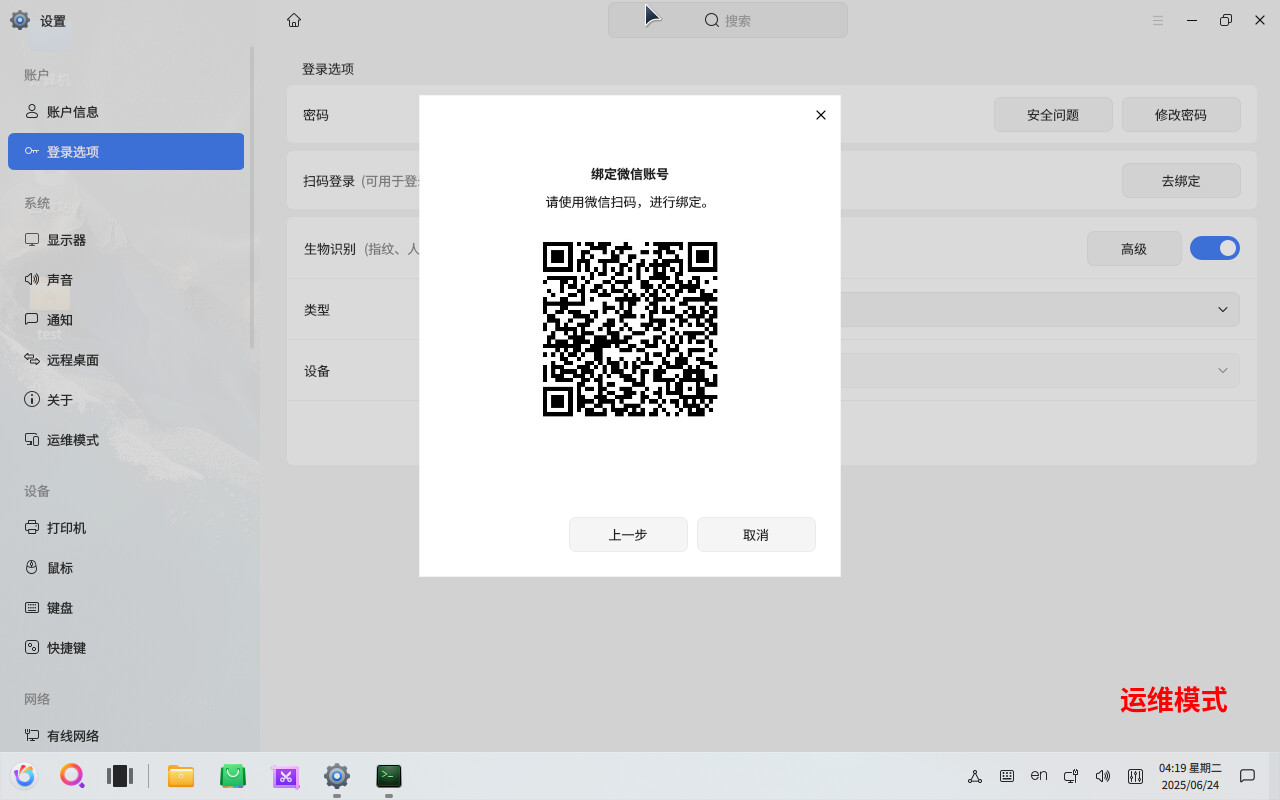Open 远程桌面 settings
1280x800 pixels.
tap(126, 360)
